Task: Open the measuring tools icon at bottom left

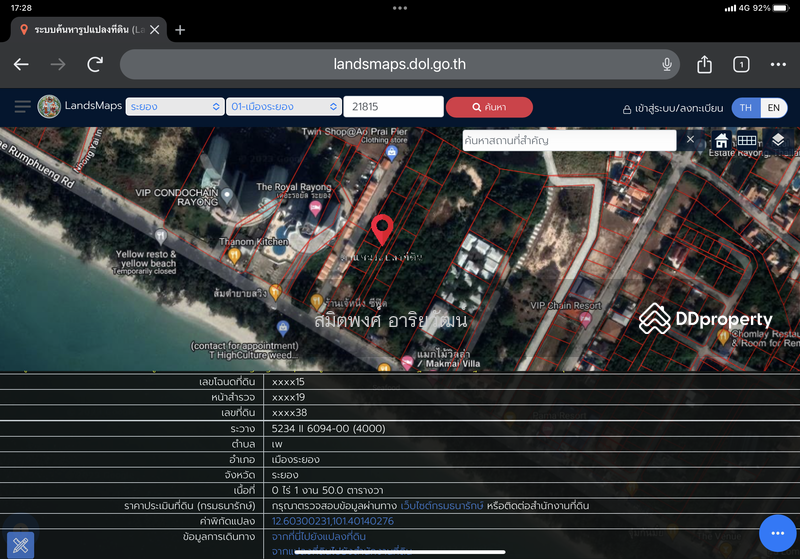Action: coord(21,545)
